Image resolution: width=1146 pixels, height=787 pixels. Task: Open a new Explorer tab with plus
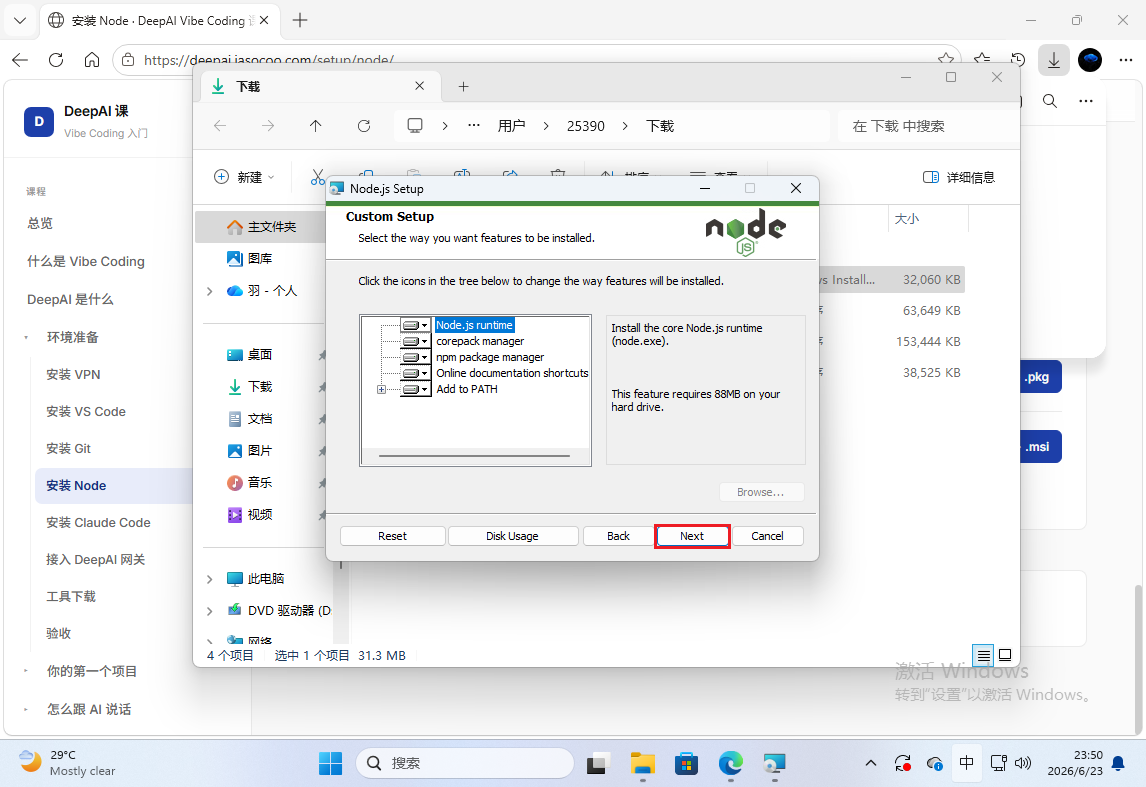coord(463,86)
